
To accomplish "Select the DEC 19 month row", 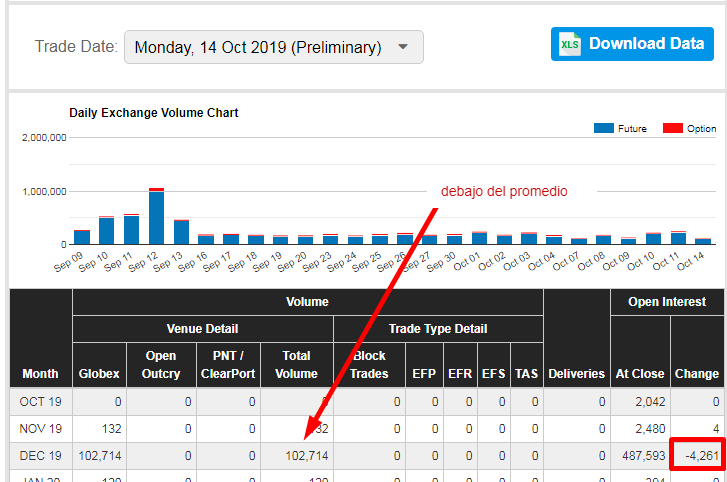I will click(40, 455).
